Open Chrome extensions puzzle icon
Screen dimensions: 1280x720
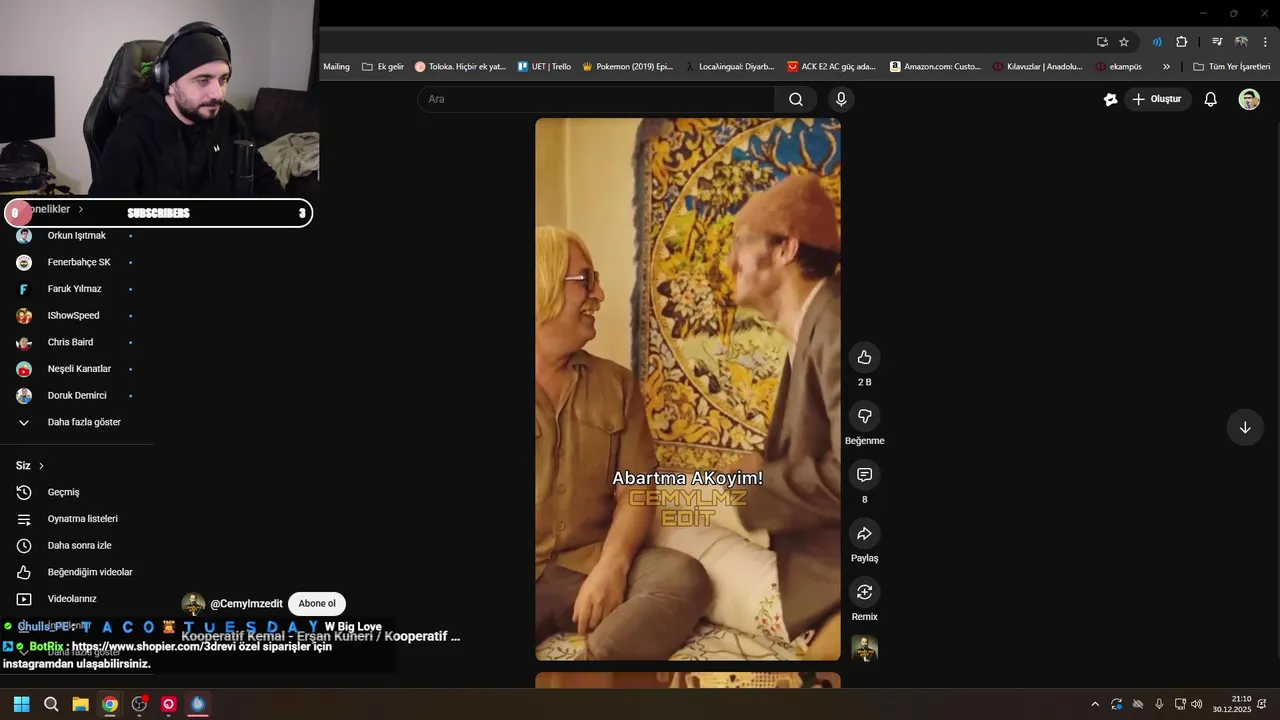click(x=1181, y=42)
